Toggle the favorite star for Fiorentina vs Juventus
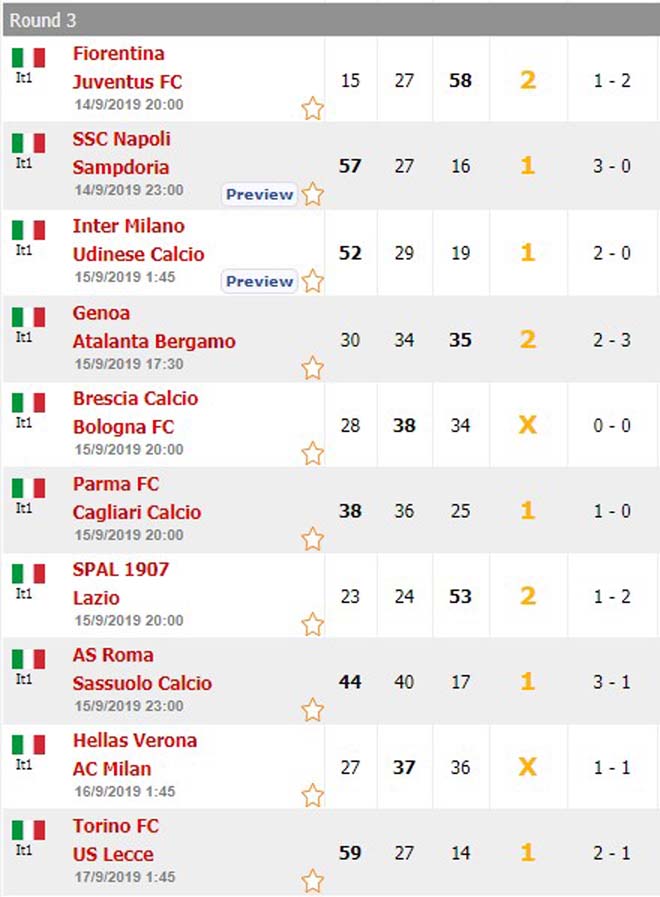 (x=312, y=110)
